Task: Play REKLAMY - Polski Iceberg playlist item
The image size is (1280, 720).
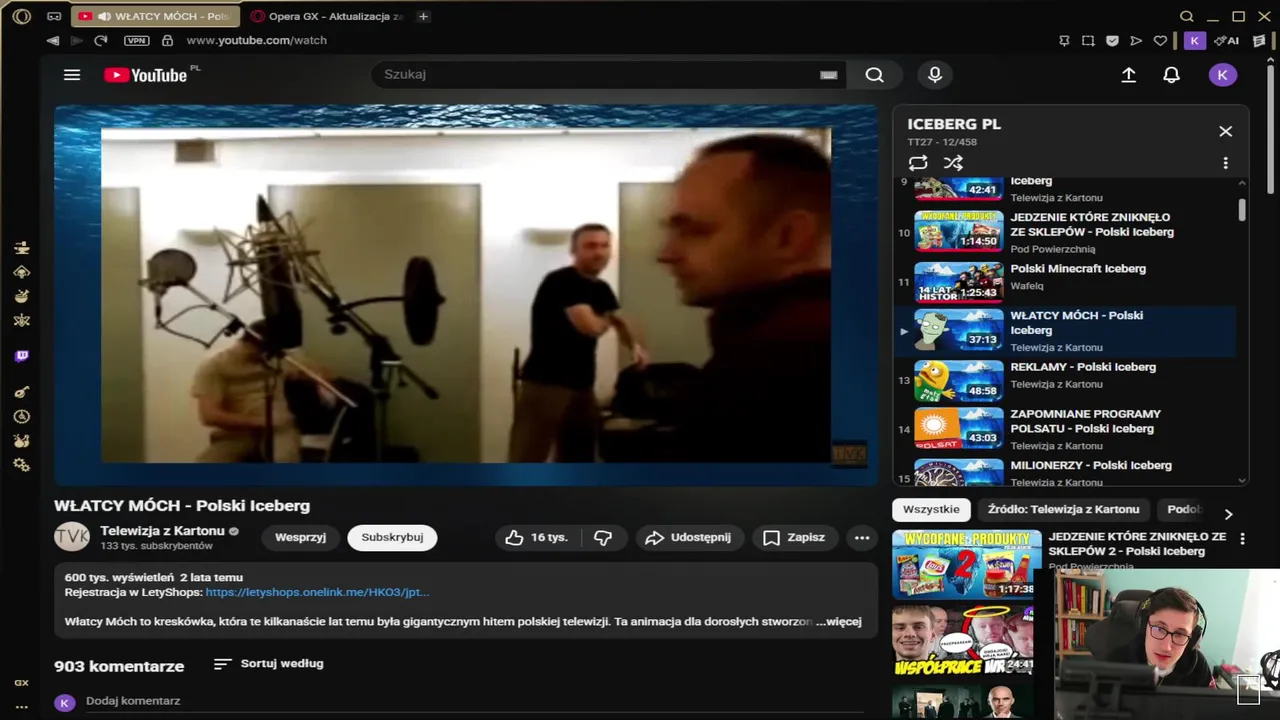Action: tap(1066, 380)
